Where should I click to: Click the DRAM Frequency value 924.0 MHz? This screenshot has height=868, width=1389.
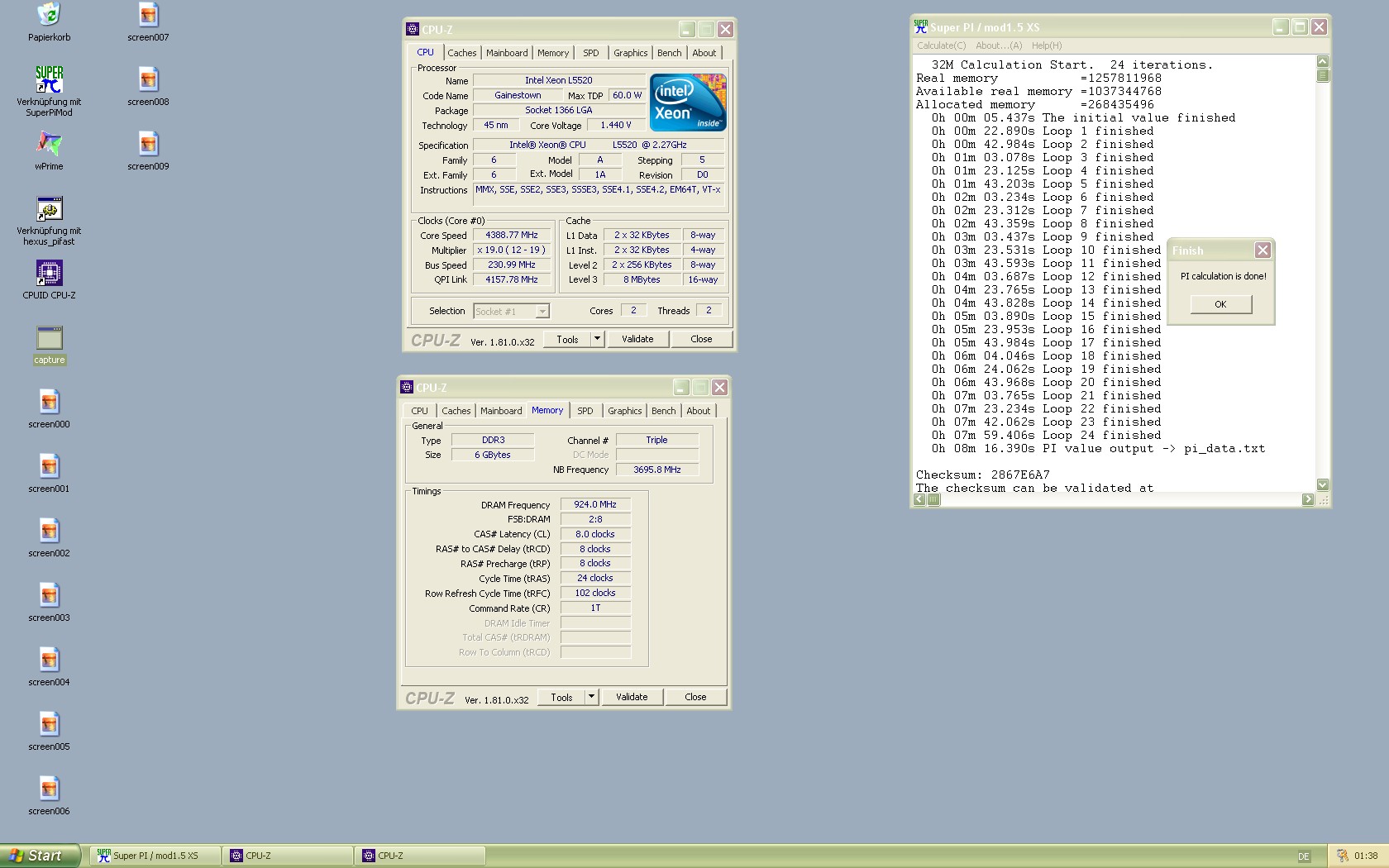click(595, 504)
